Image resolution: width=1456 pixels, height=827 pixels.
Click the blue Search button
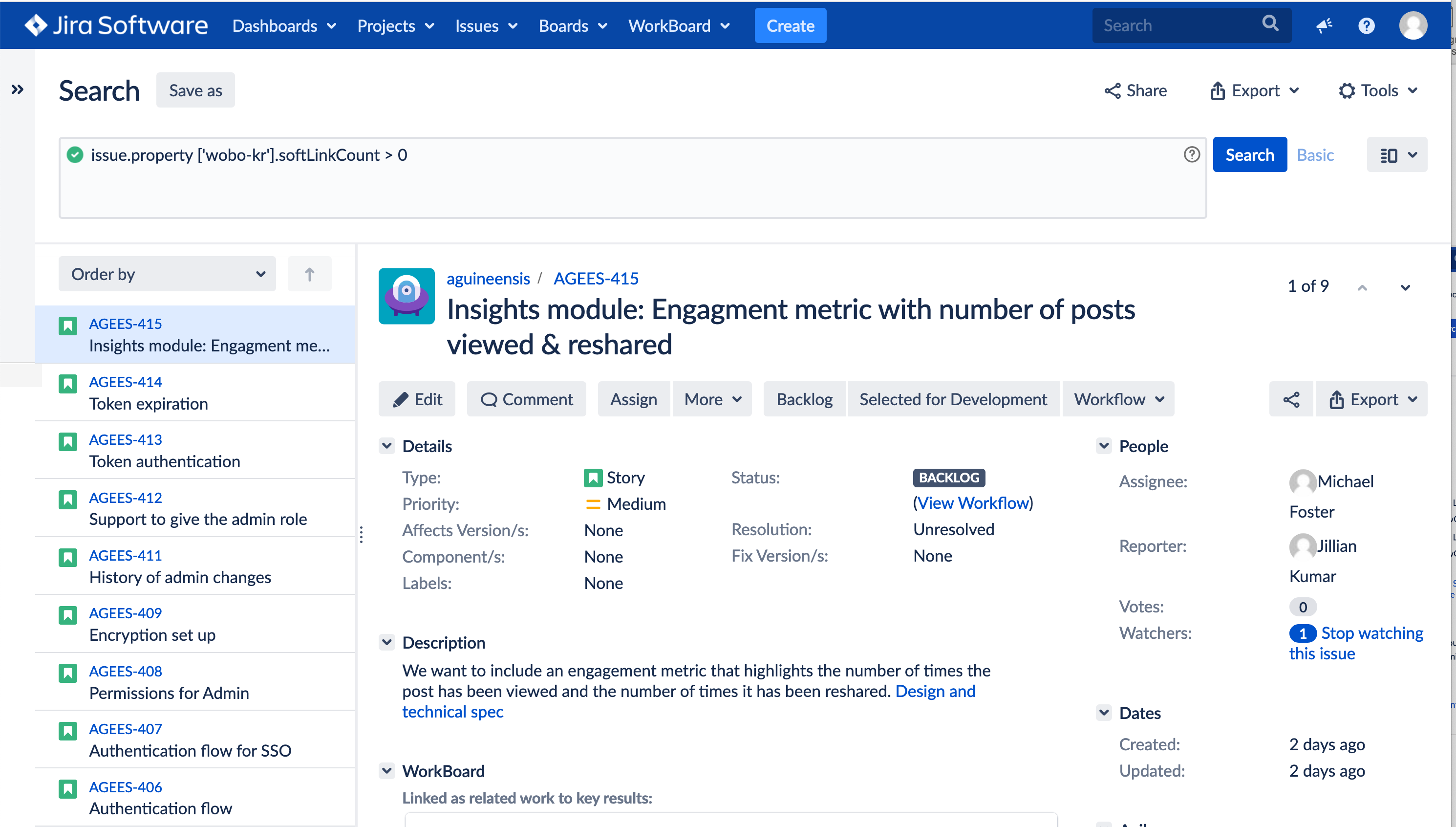pyautogui.click(x=1249, y=154)
